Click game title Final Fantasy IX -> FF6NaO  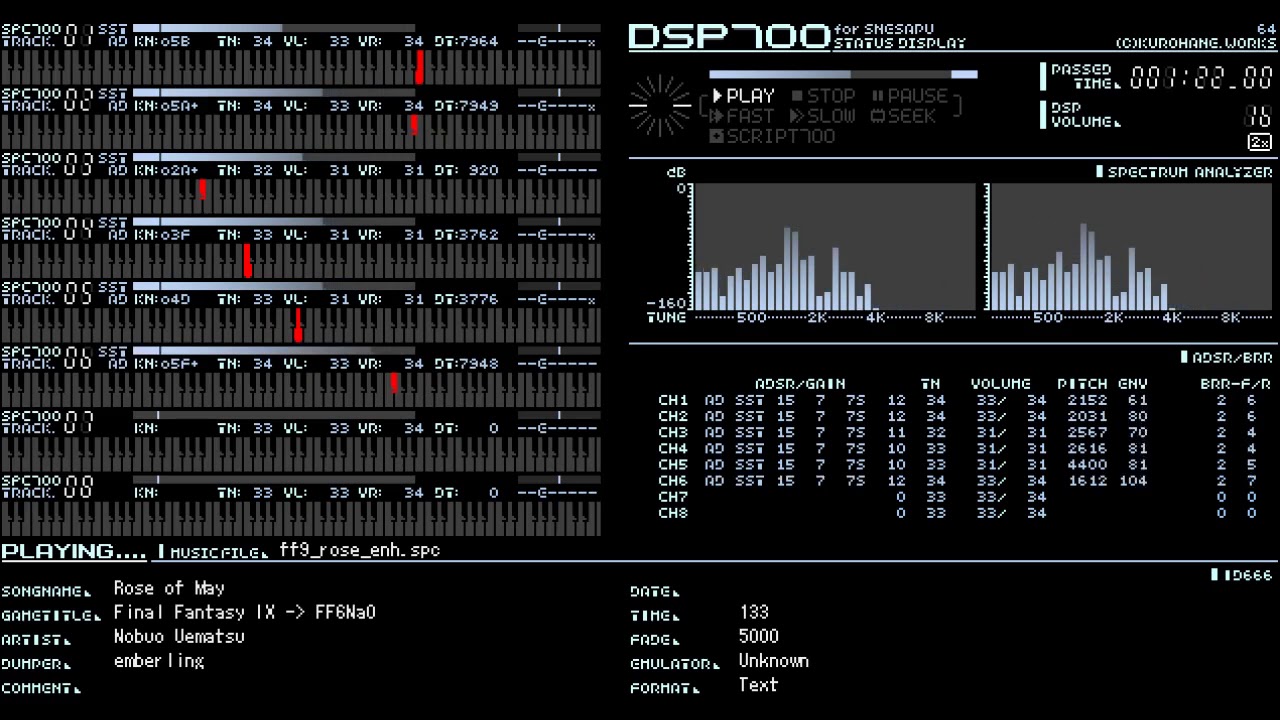[x=245, y=612]
